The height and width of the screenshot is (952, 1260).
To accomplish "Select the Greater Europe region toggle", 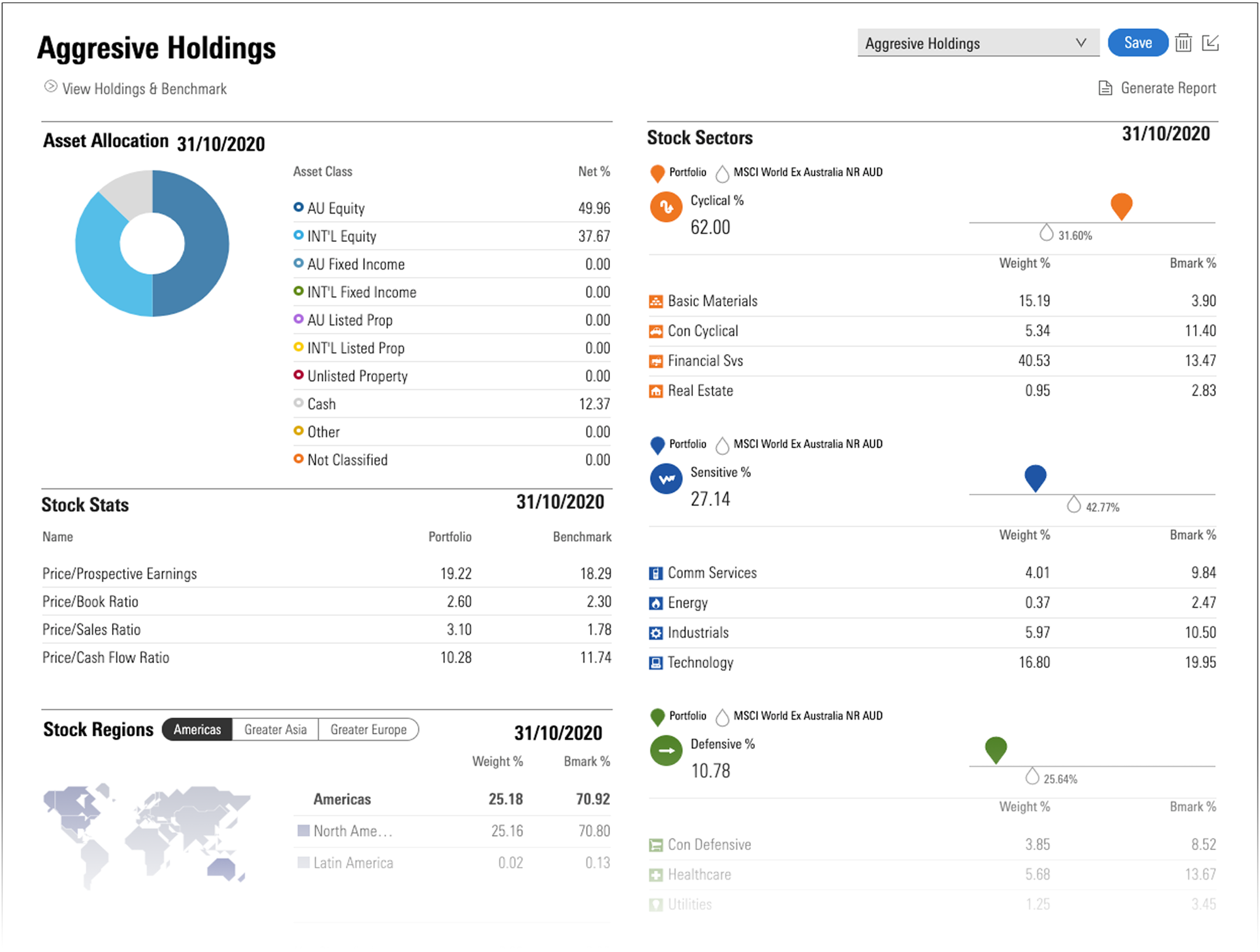I will pos(369,730).
